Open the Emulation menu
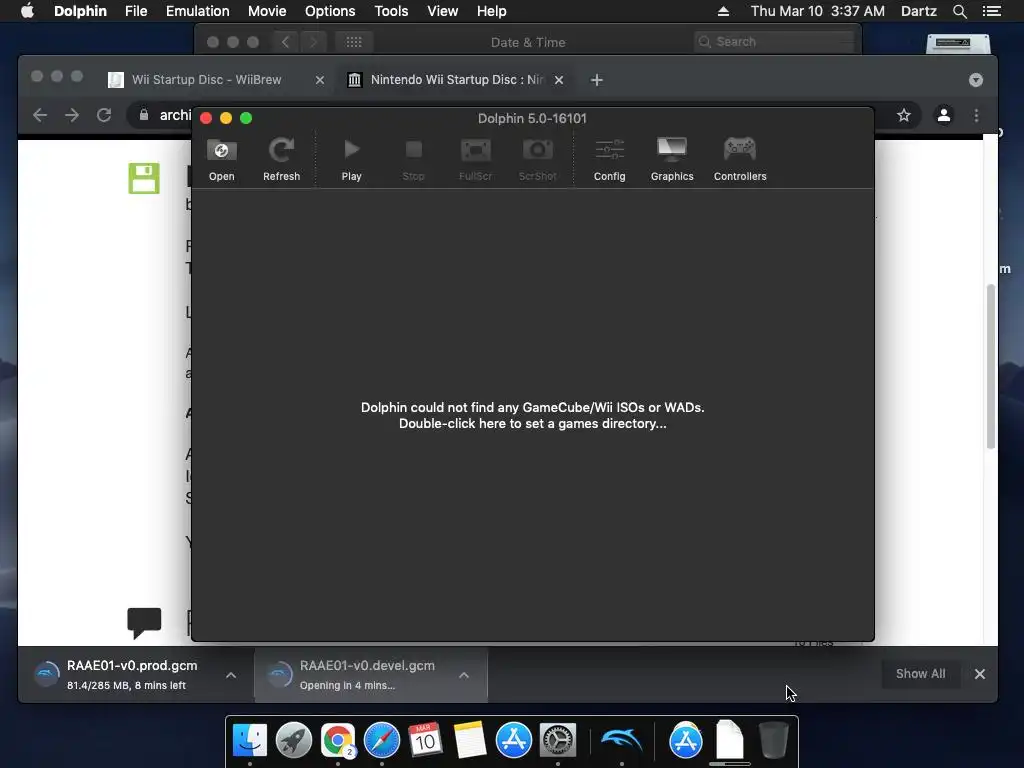This screenshot has width=1024, height=768. point(197,11)
